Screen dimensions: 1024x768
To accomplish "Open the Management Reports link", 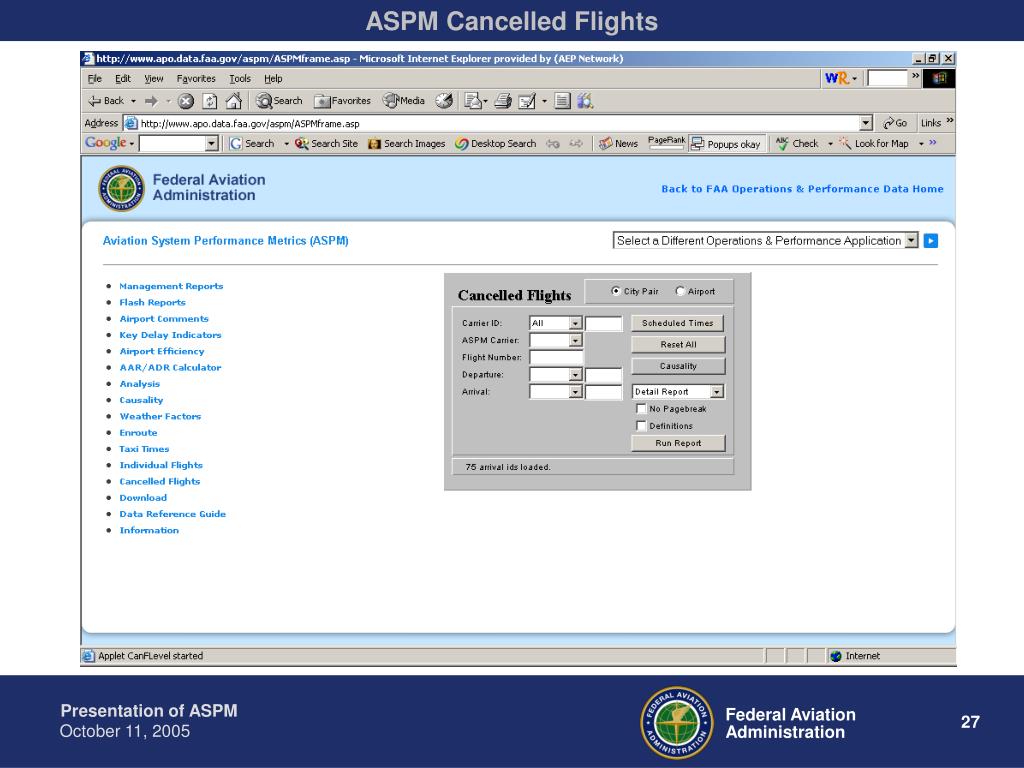I will (x=171, y=286).
